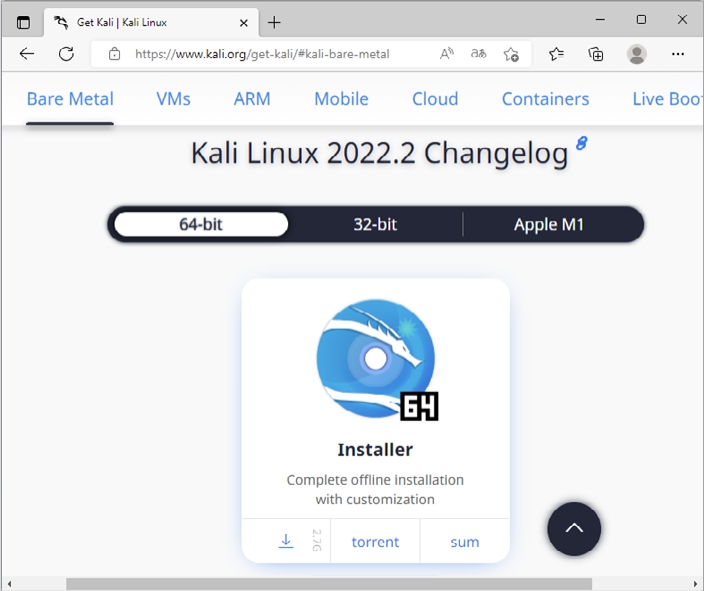Viewport: 704px width, 591px height.
Task: Open browser Settings and more menu
Action: 678,54
